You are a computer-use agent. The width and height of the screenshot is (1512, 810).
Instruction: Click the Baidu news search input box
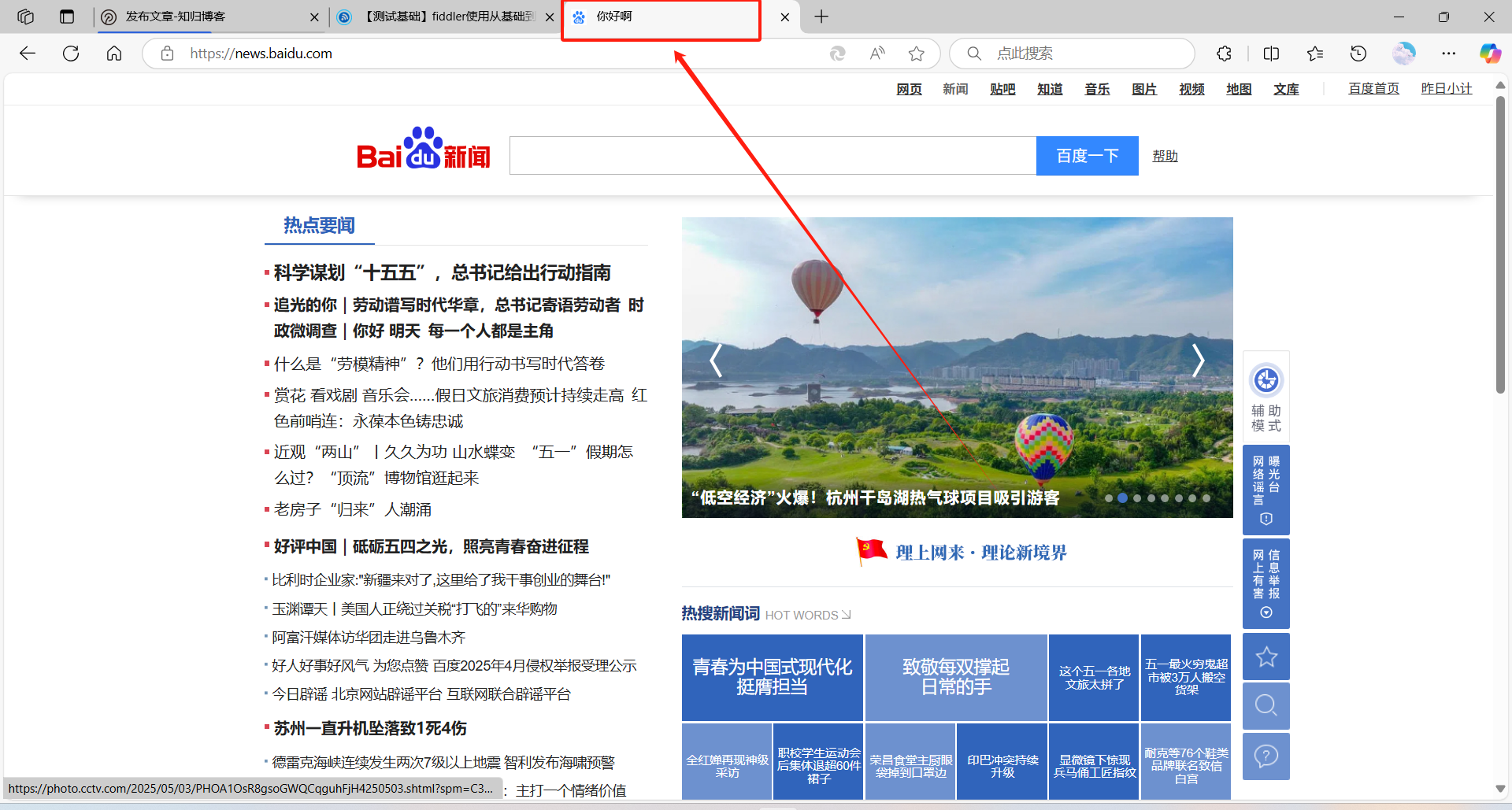tap(773, 156)
